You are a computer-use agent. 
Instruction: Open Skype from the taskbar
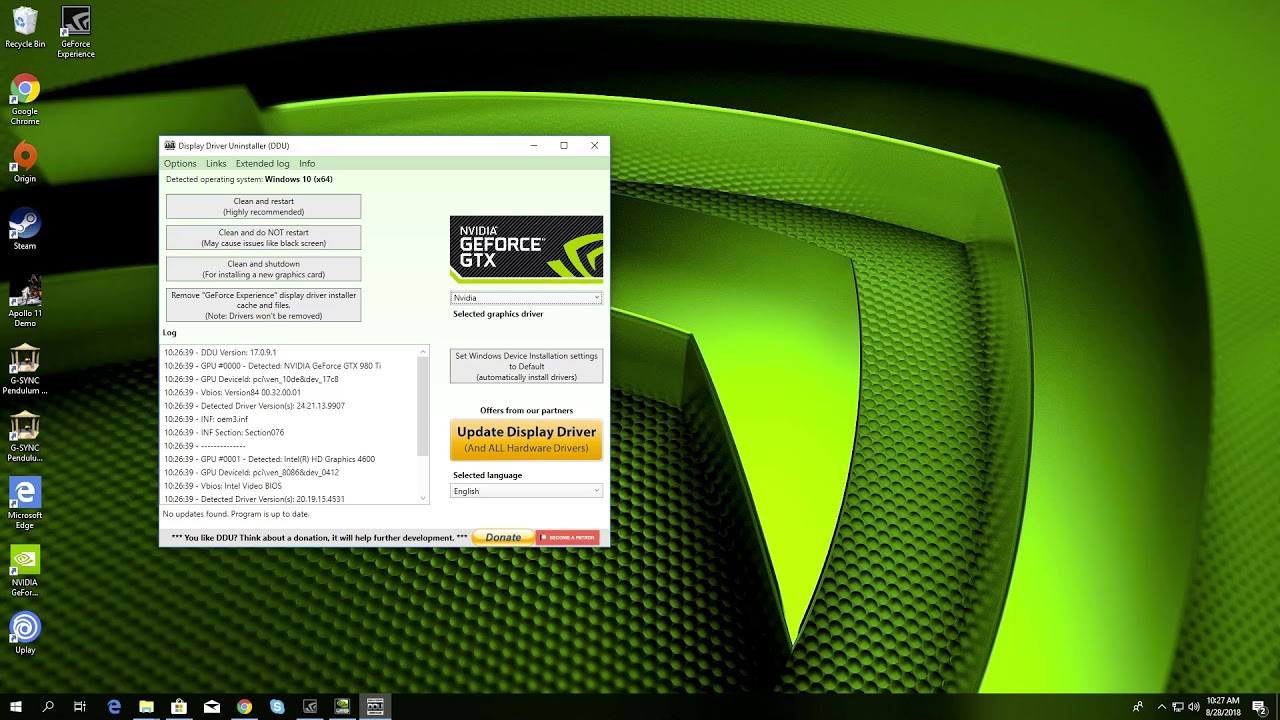277,707
